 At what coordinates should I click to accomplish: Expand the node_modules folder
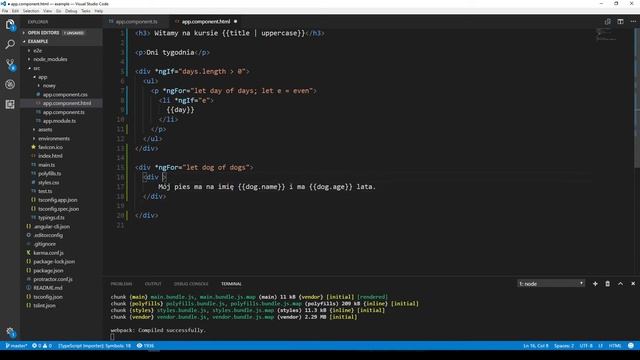point(50,59)
